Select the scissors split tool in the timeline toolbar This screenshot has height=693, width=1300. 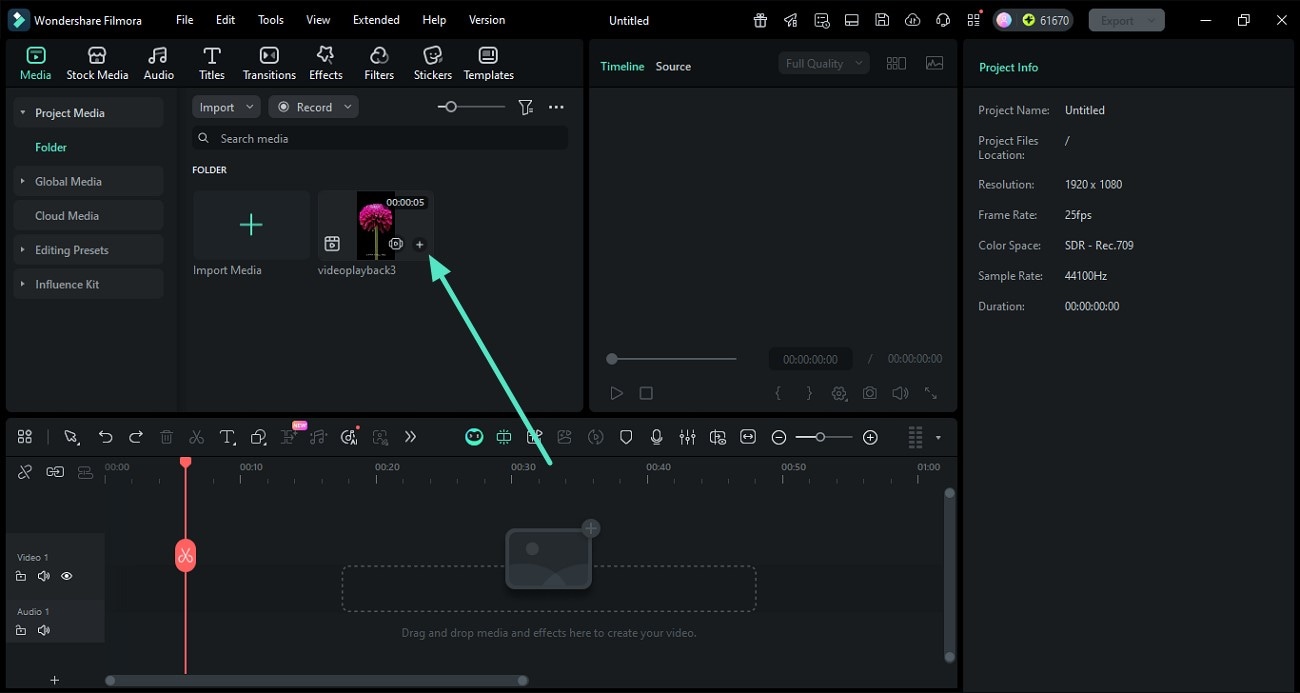pos(197,437)
